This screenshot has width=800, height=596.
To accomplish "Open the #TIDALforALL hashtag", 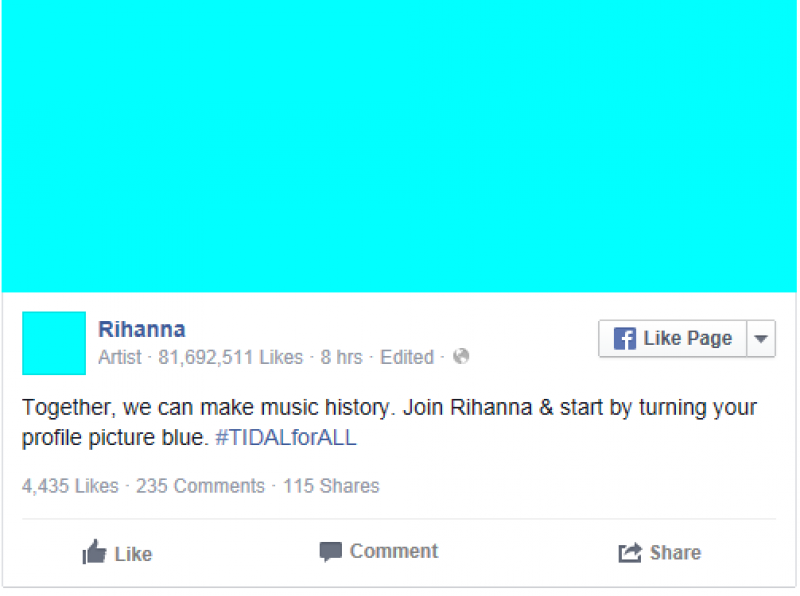I will 285,438.
